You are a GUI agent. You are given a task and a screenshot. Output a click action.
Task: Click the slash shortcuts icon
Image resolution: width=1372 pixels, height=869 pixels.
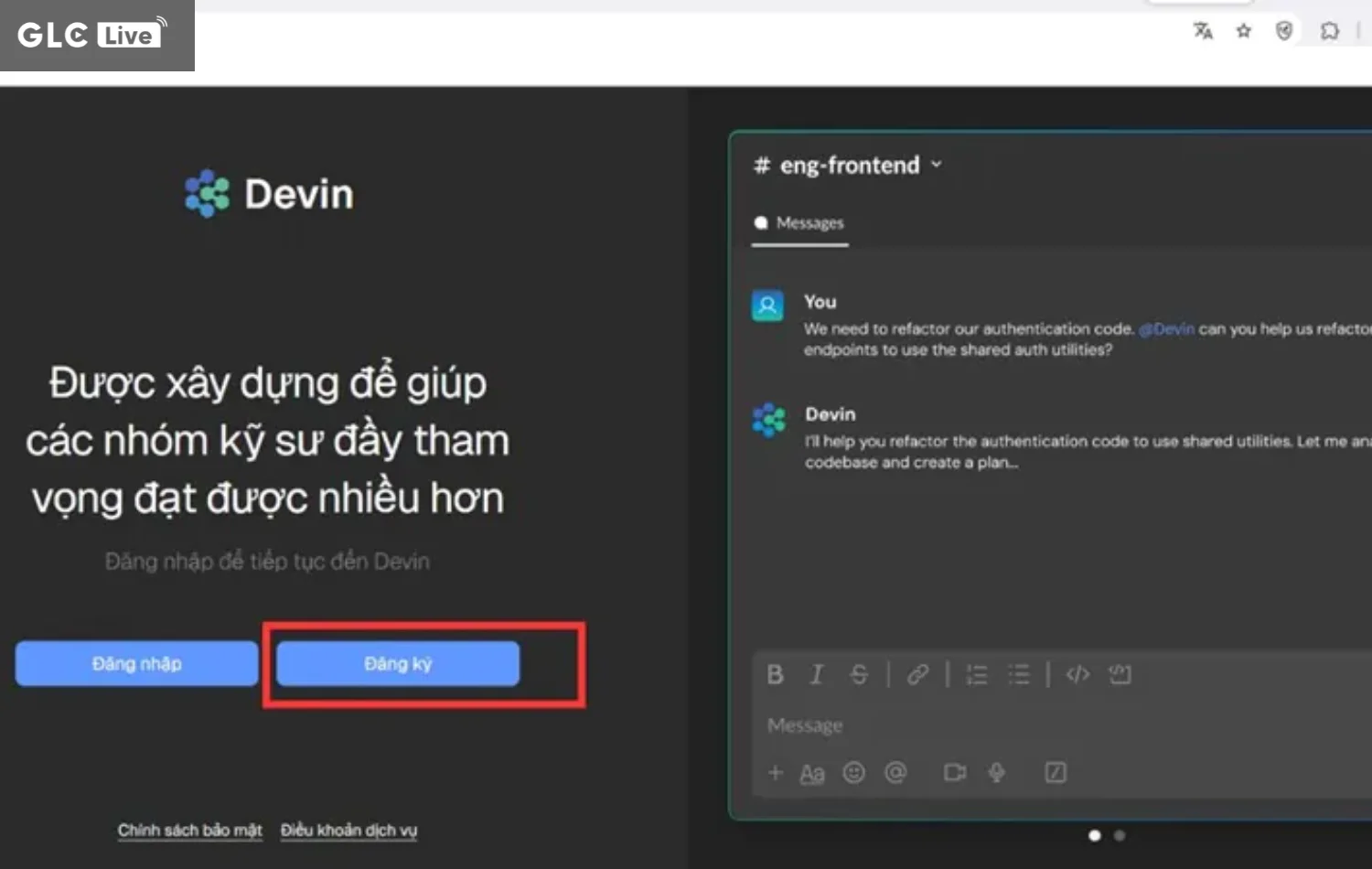click(x=1056, y=772)
